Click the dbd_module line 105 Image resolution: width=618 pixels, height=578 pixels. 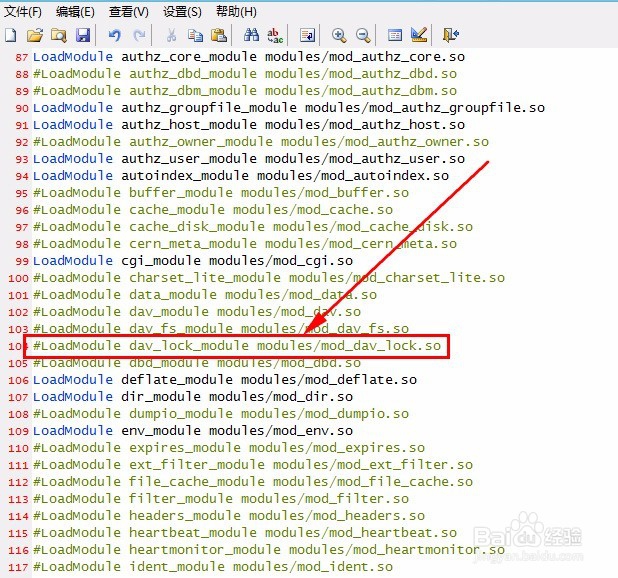[x=197, y=363]
